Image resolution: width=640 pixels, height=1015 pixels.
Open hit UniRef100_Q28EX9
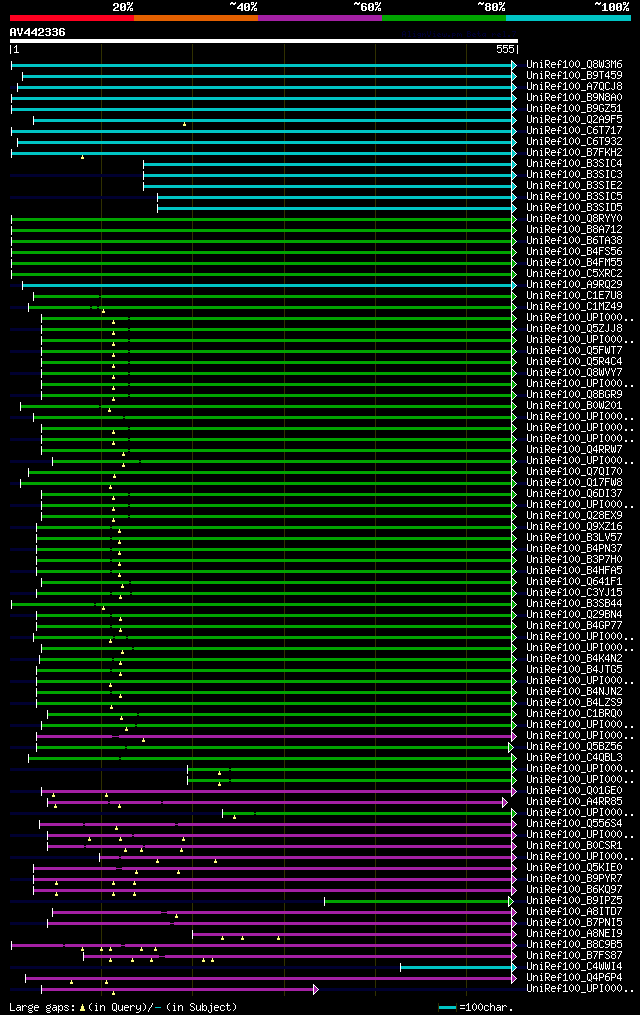575,516
